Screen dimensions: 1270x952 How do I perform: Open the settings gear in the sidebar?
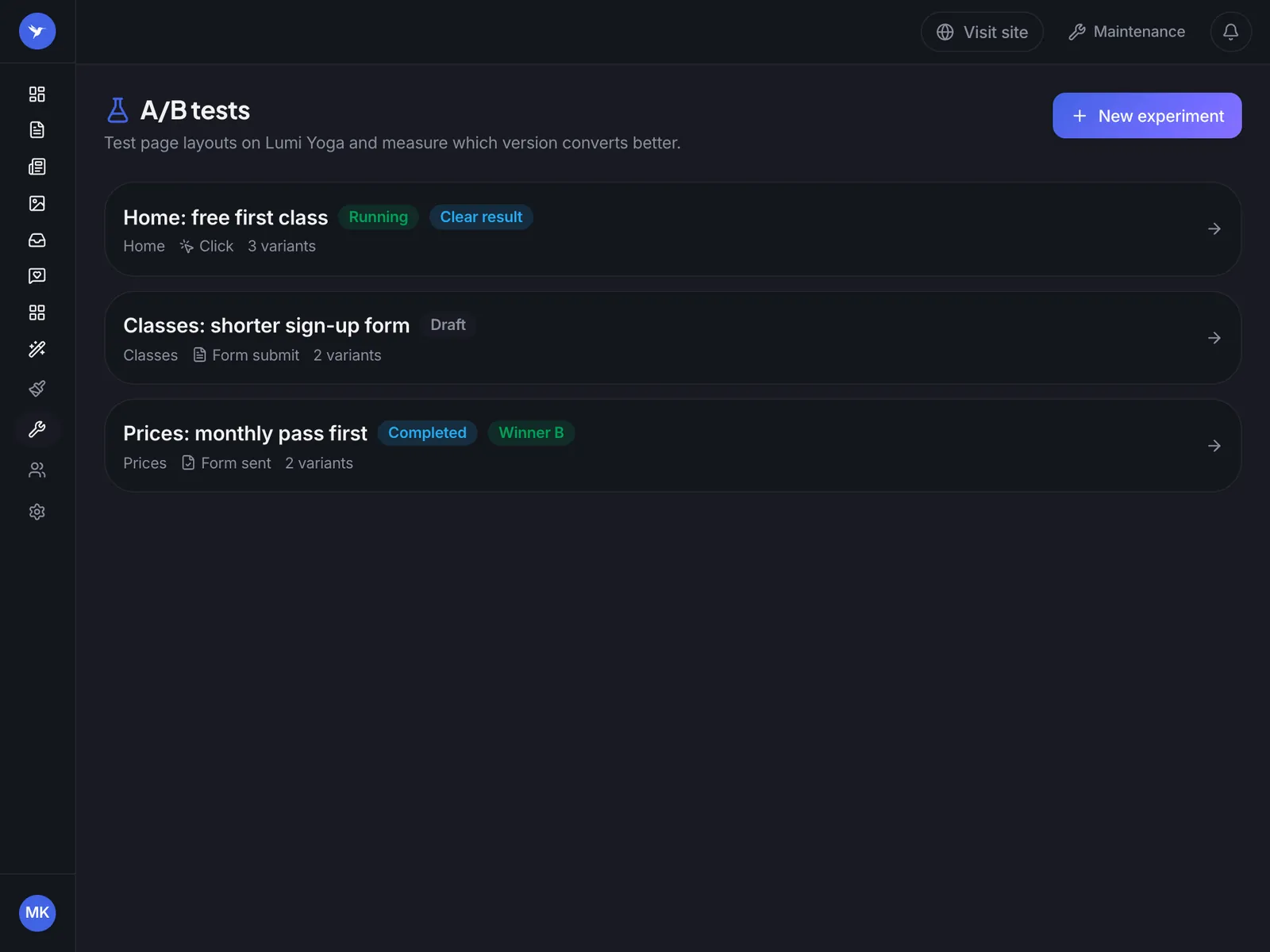pyautogui.click(x=37, y=512)
